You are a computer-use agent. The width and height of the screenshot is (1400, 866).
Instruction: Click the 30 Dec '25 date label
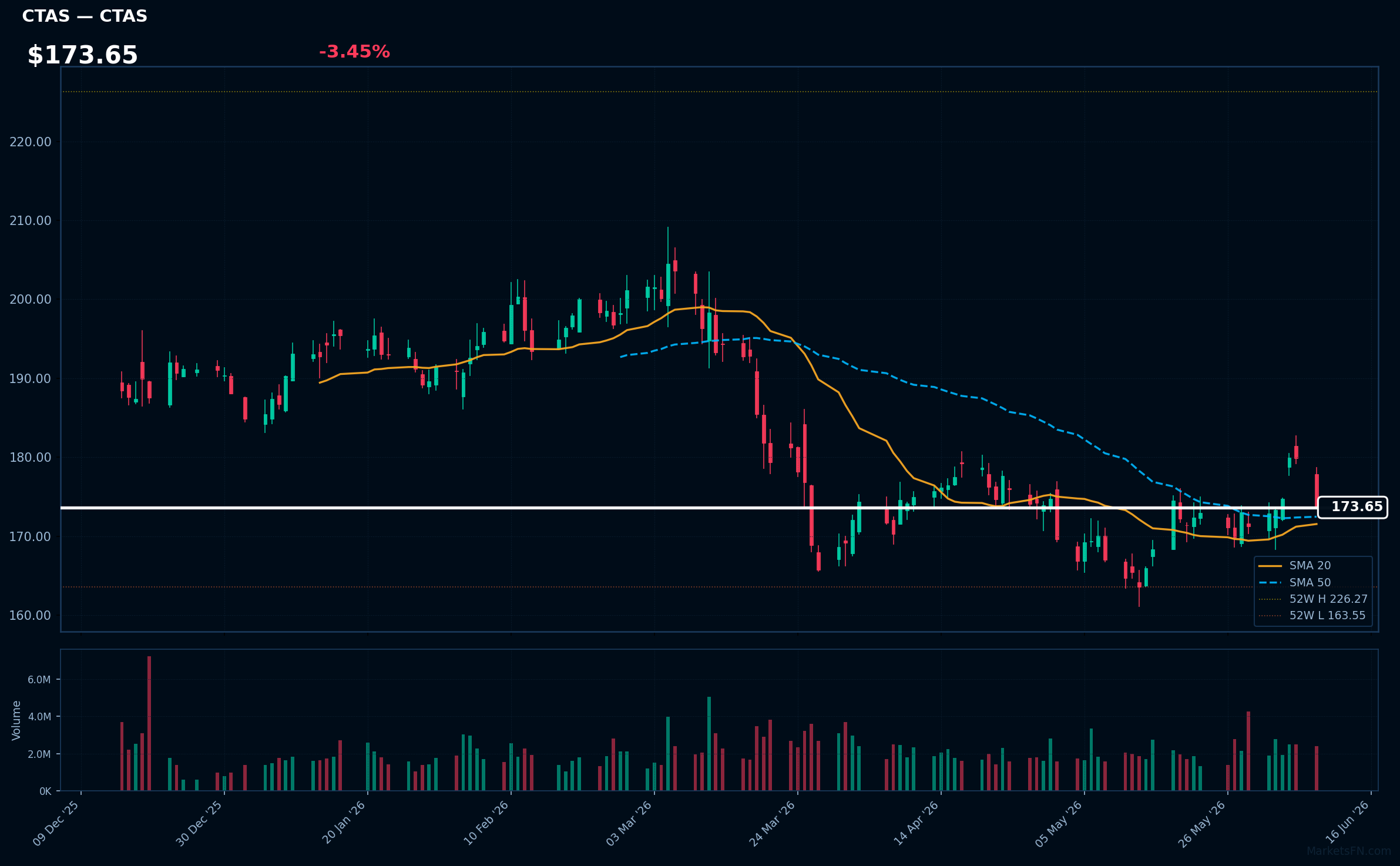pos(199,823)
